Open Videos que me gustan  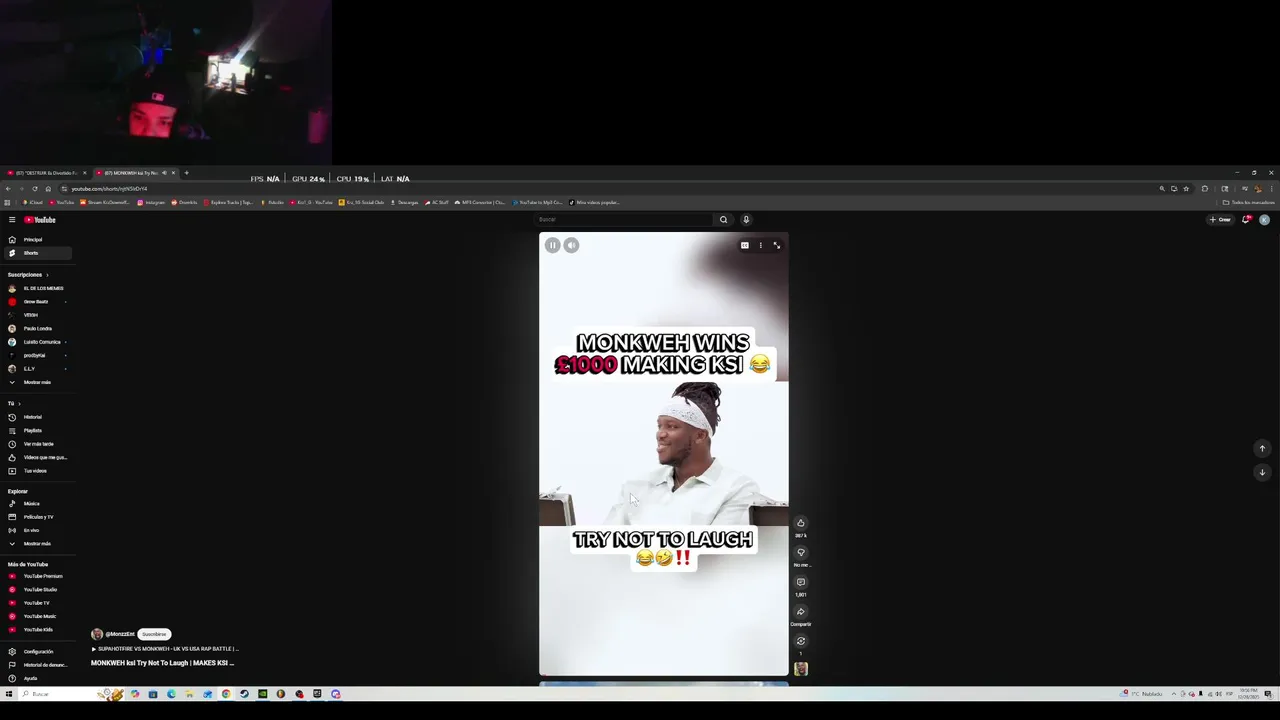tap(36, 457)
